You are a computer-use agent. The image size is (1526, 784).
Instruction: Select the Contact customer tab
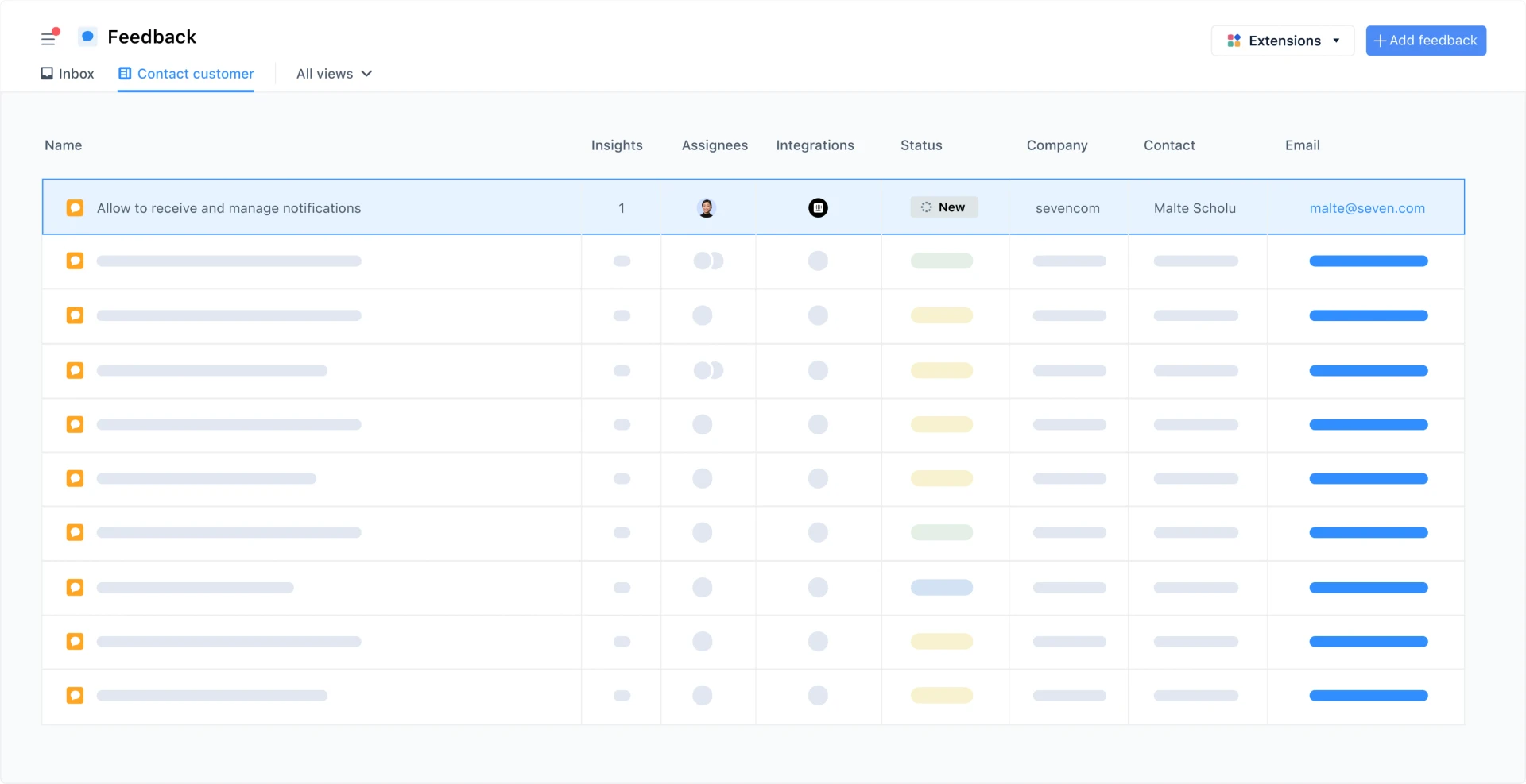tap(186, 73)
